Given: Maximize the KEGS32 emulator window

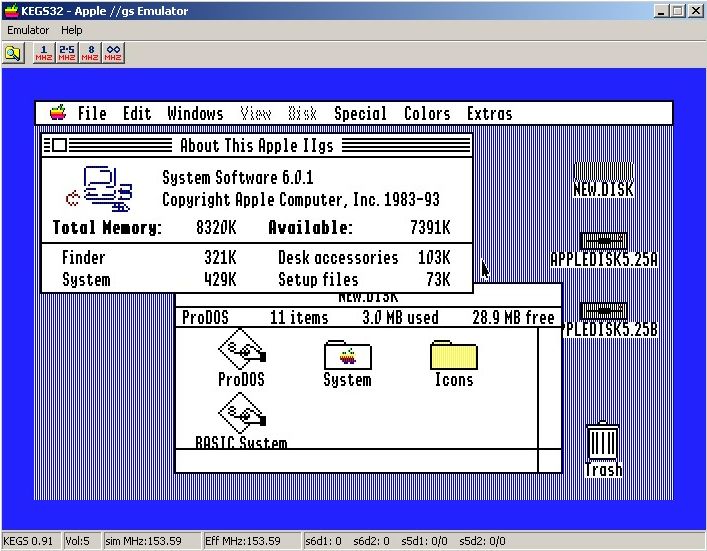Looking at the screenshot, I should (x=677, y=11).
